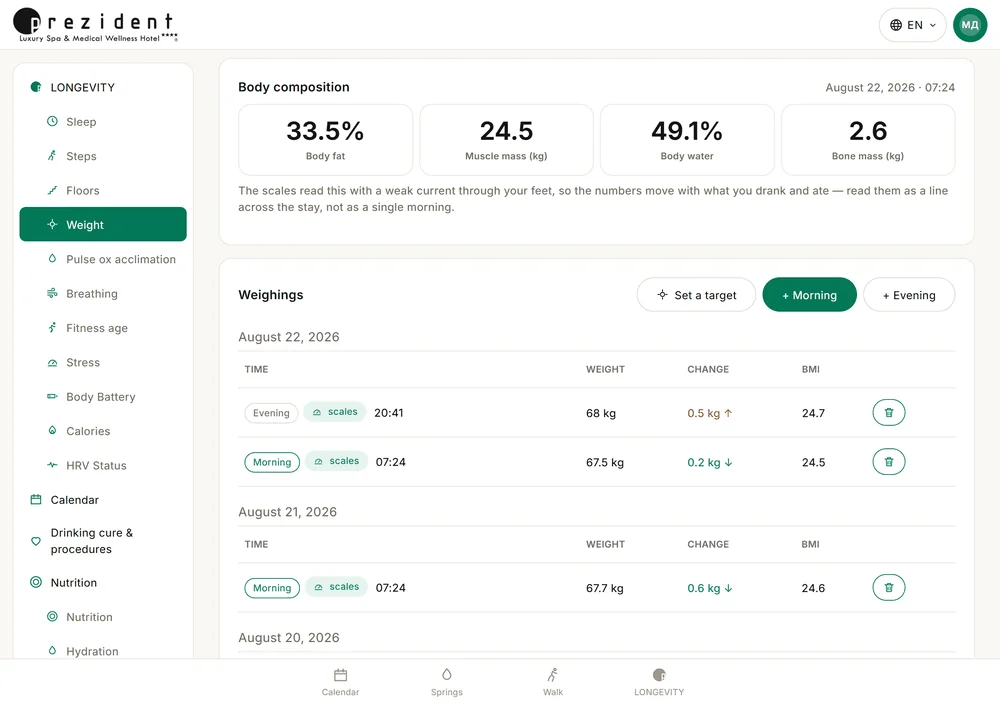Click the 49.1% Body water card
The width and height of the screenshot is (1000, 703).
coord(687,140)
